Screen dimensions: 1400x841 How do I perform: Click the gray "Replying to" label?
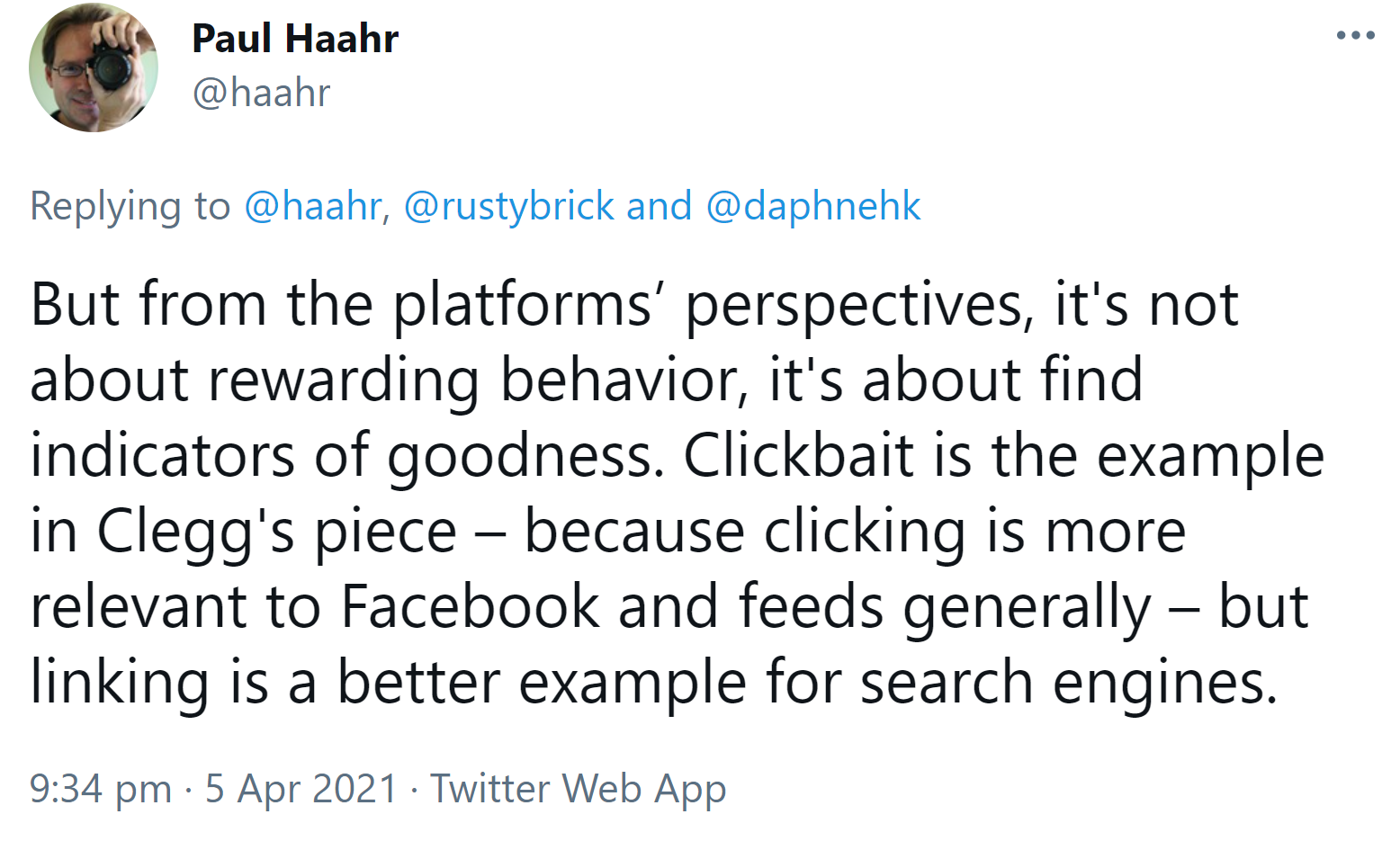pos(130,206)
